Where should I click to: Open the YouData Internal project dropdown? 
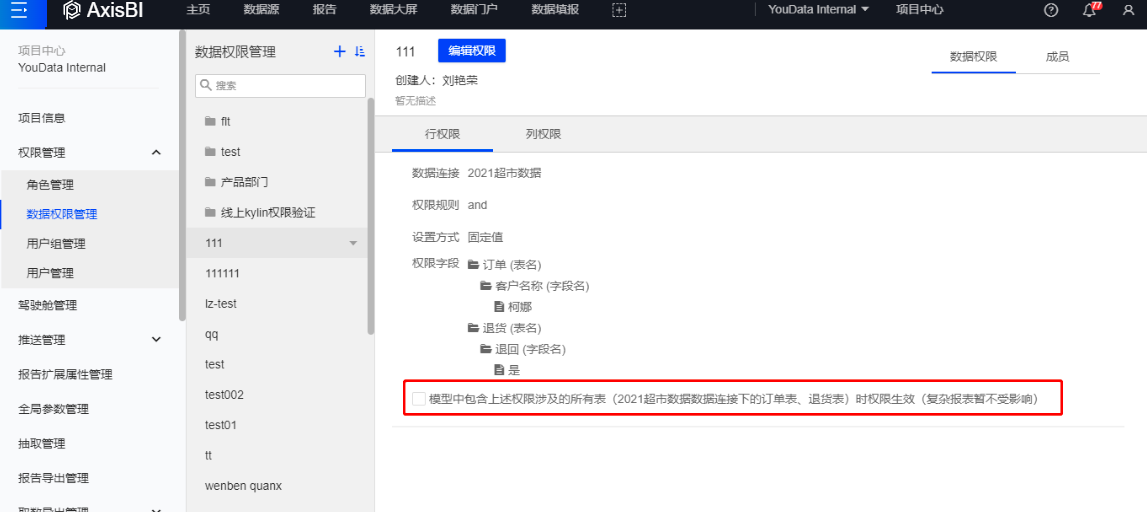point(818,10)
